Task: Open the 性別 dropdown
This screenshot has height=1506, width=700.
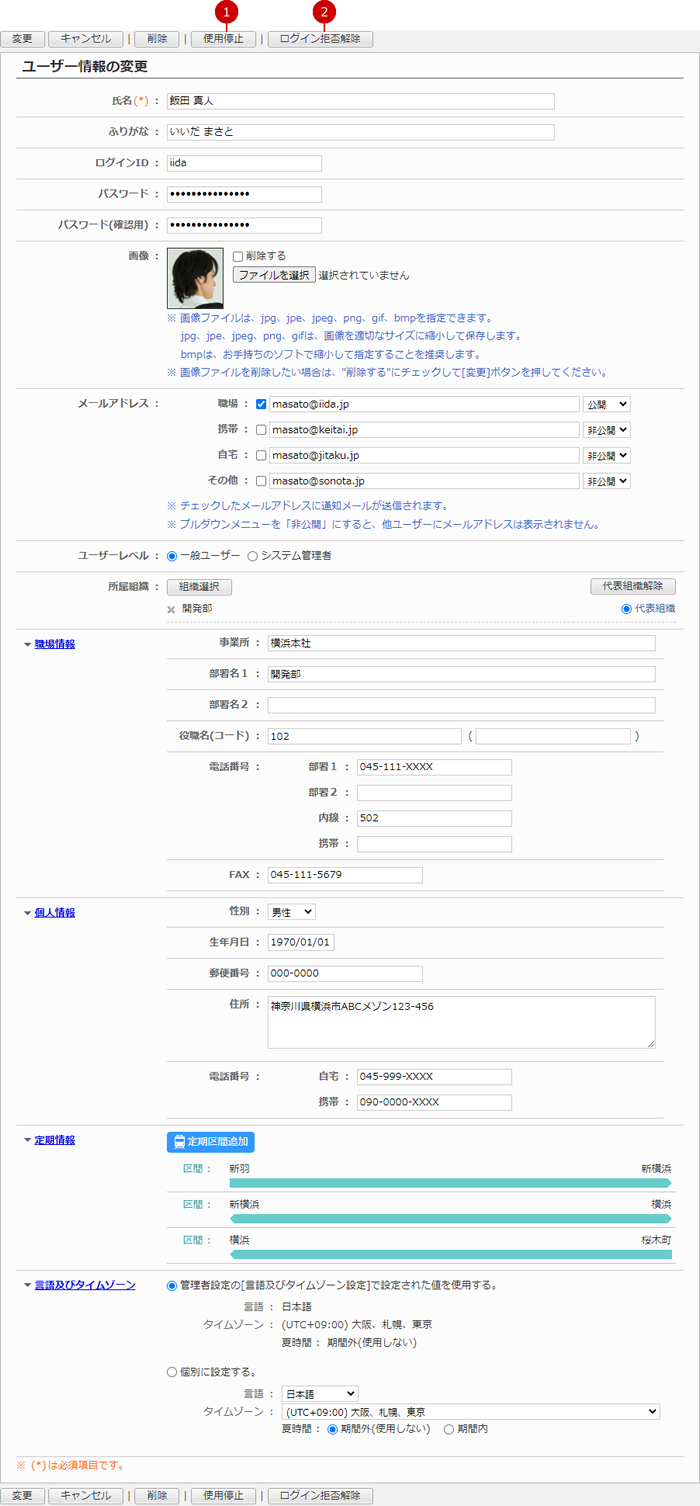Action: [x=291, y=912]
